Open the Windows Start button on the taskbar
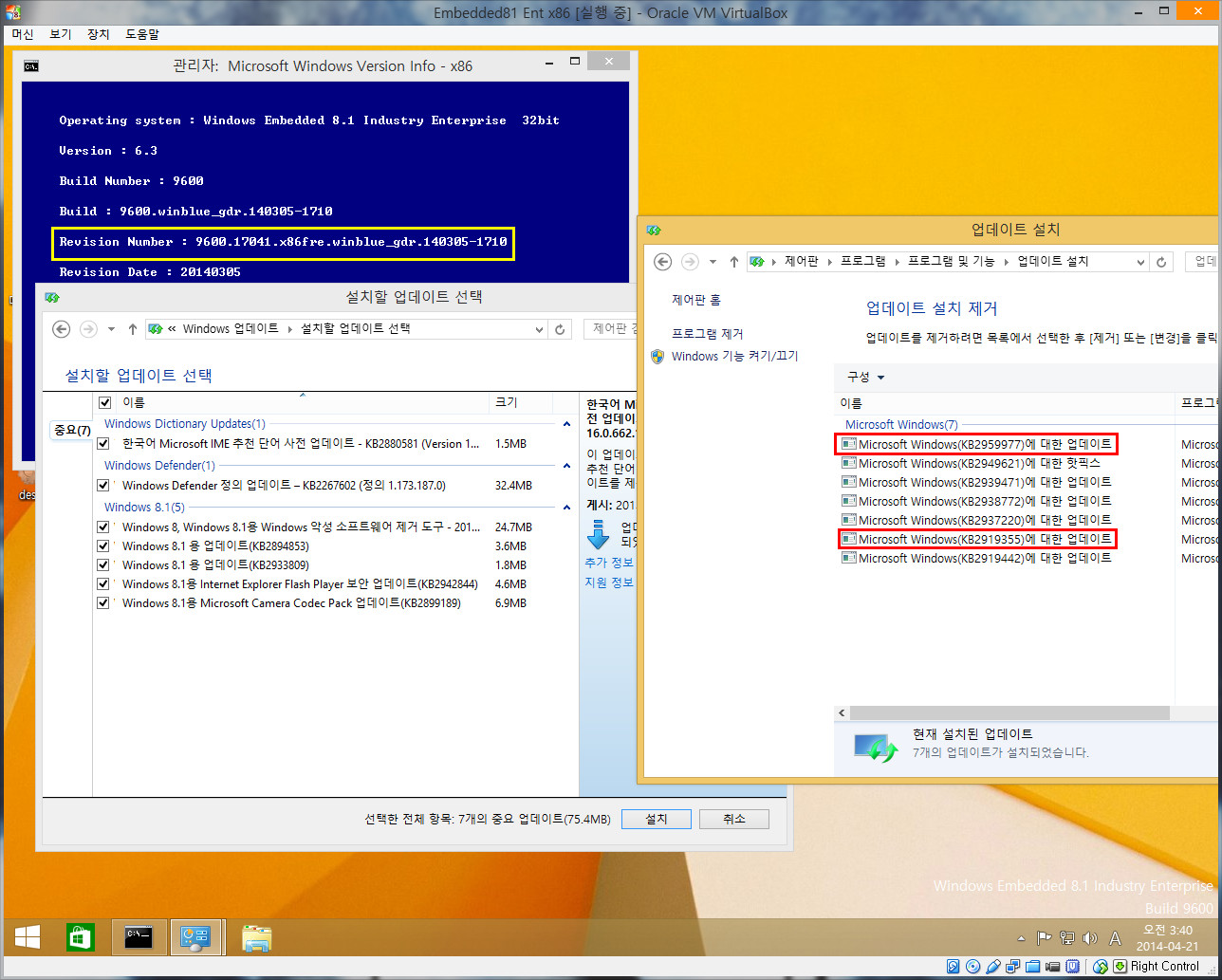This screenshot has width=1222, height=980. tap(26, 937)
